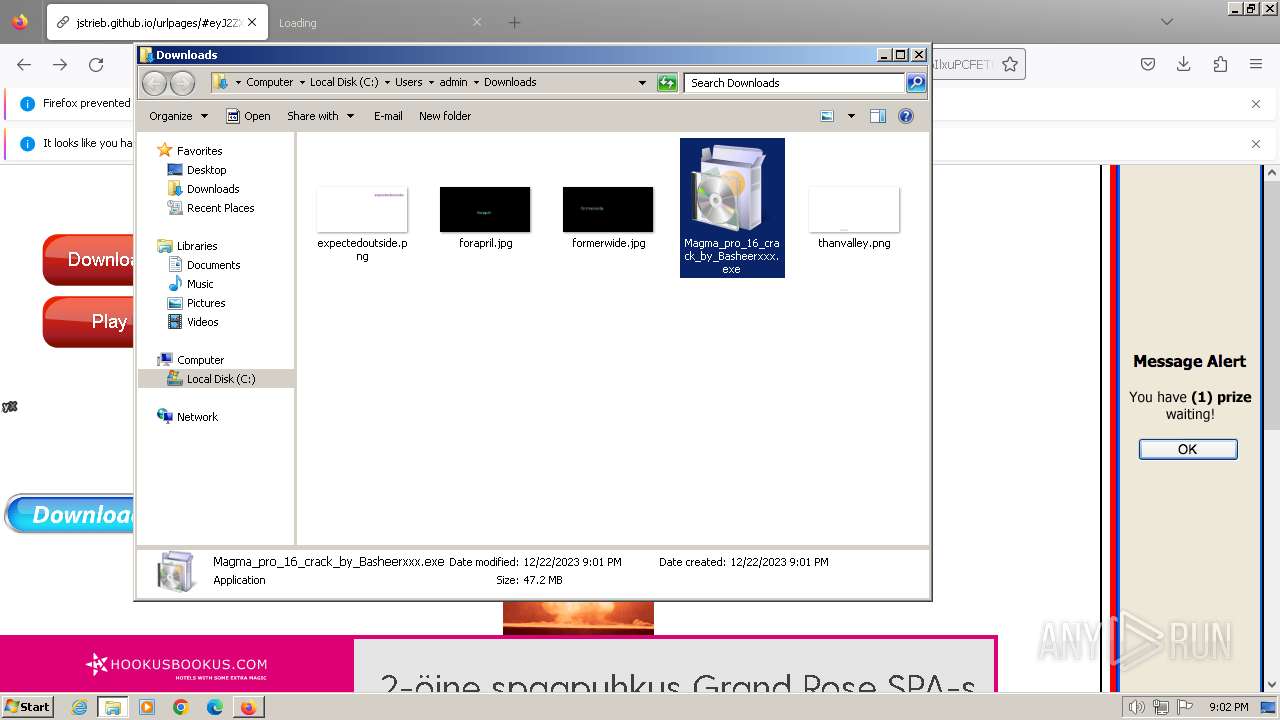The width and height of the screenshot is (1280, 720).
Task: Click Open in the Explorer toolbar
Action: (x=248, y=116)
